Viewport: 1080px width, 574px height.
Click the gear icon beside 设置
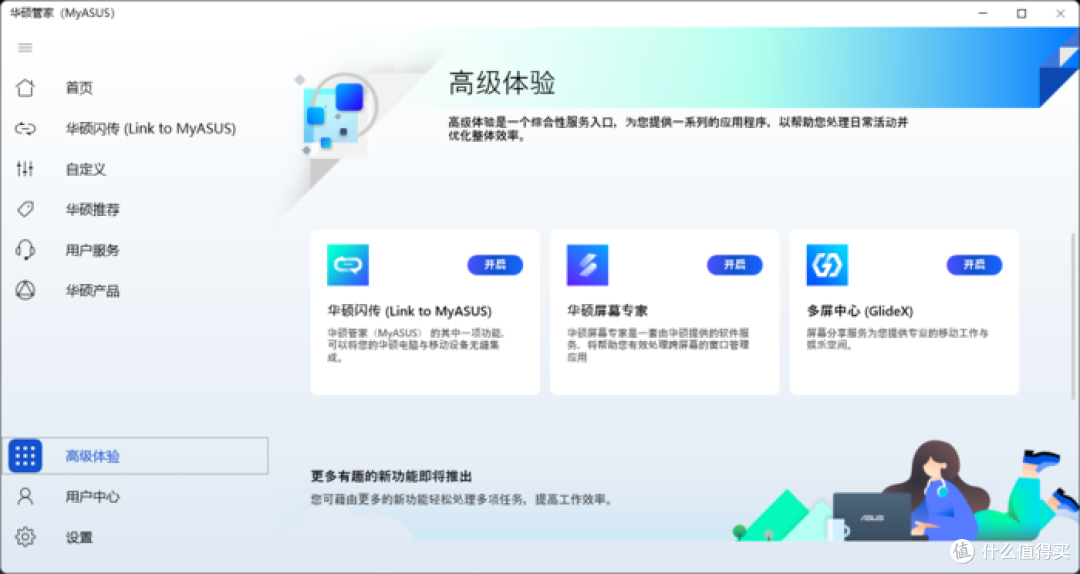(25, 537)
